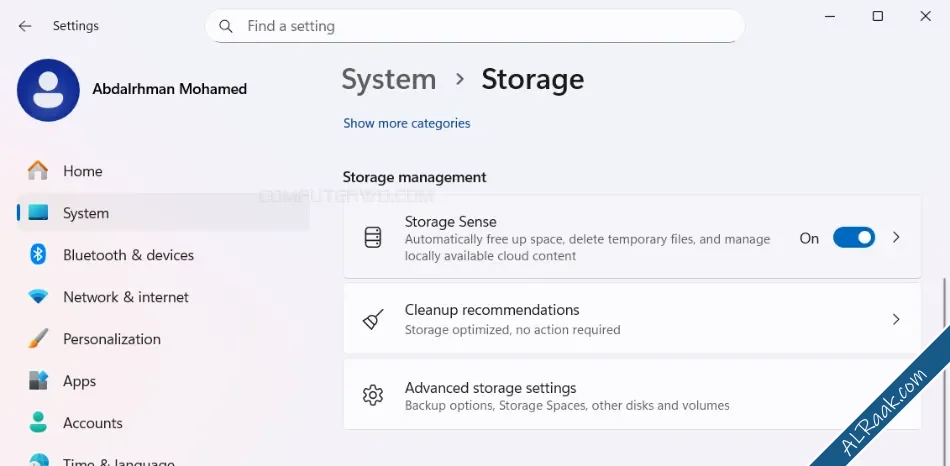Click the System monitor icon
950x466 pixels.
pyautogui.click(x=38, y=213)
